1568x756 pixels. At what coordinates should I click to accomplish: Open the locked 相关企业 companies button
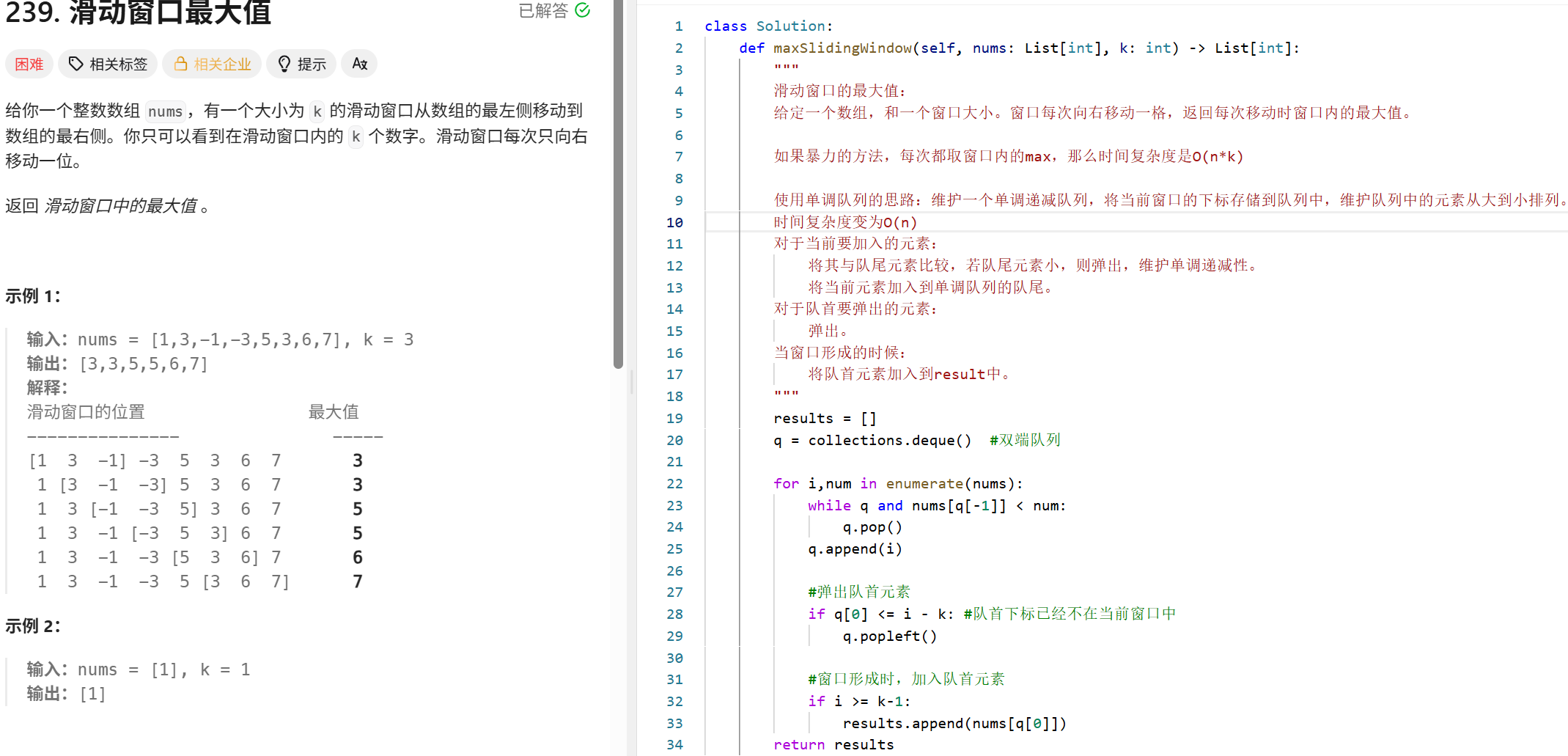[212, 64]
